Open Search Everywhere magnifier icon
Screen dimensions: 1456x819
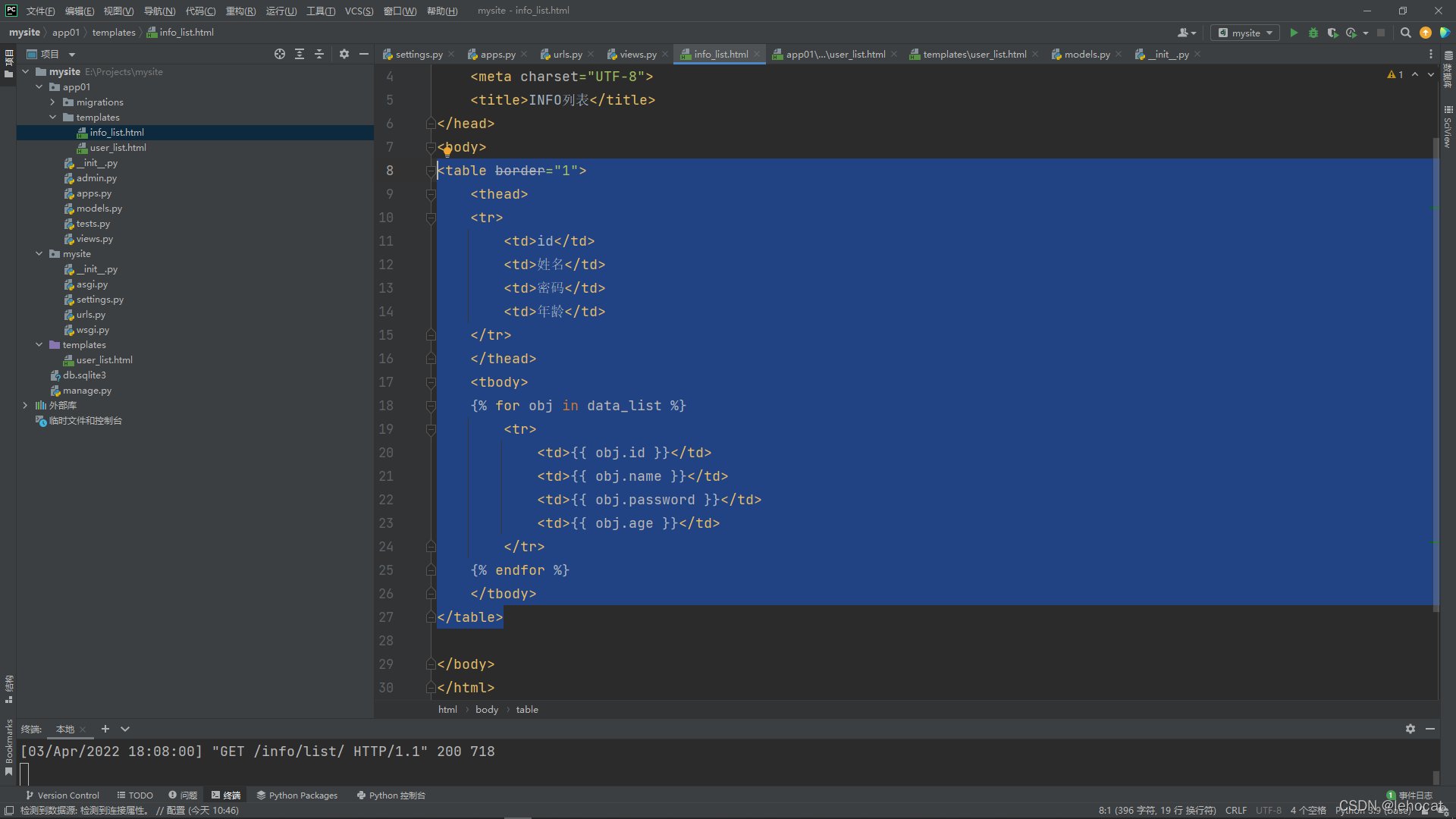[x=1405, y=33]
